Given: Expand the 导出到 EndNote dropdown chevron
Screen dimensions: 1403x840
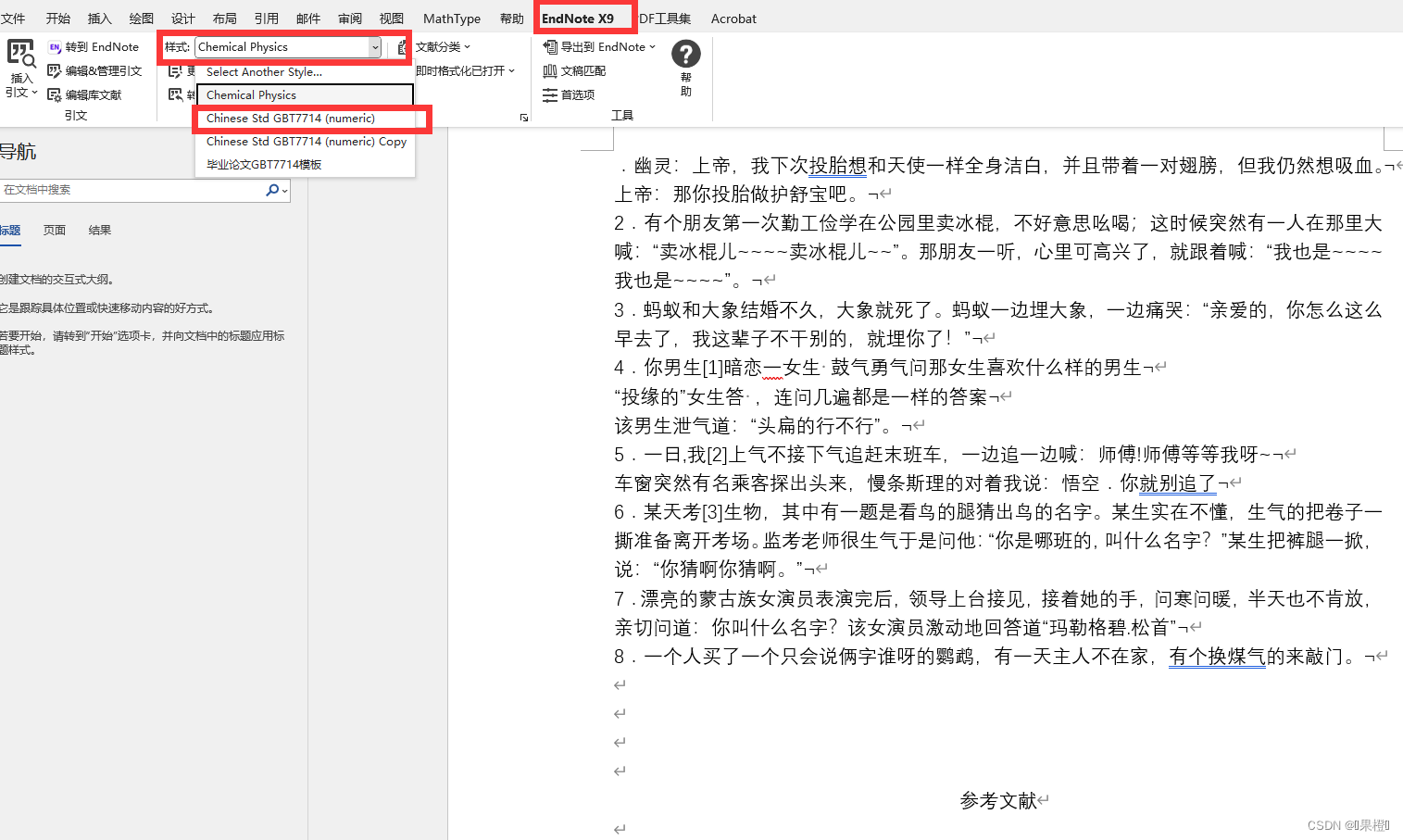Looking at the screenshot, I should [x=652, y=46].
